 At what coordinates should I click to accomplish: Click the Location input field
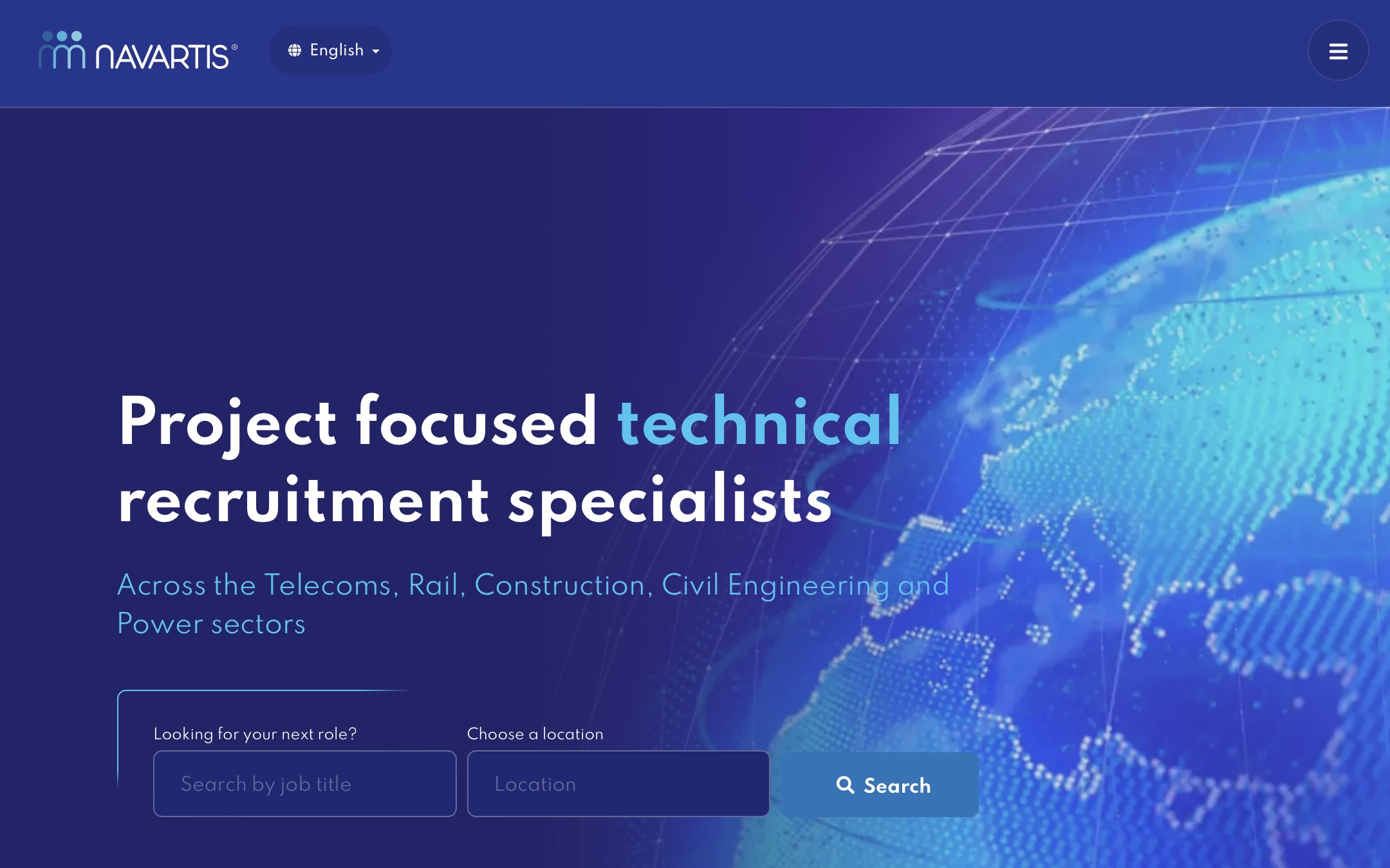pos(618,784)
